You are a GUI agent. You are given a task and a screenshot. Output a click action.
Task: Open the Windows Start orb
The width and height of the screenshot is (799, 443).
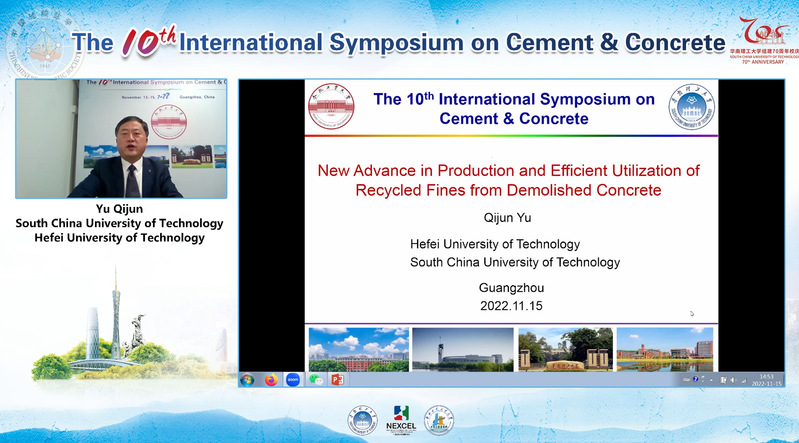coord(247,380)
